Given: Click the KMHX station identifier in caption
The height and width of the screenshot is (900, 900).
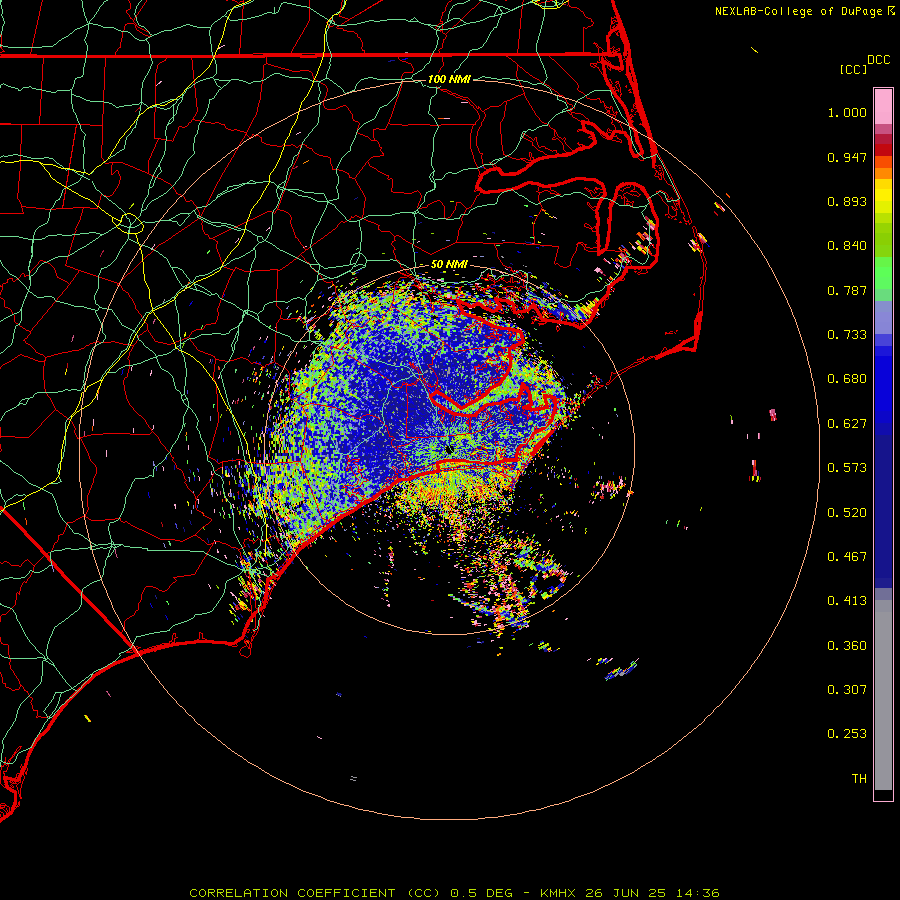Looking at the screenshot, I should click(557, 893).
